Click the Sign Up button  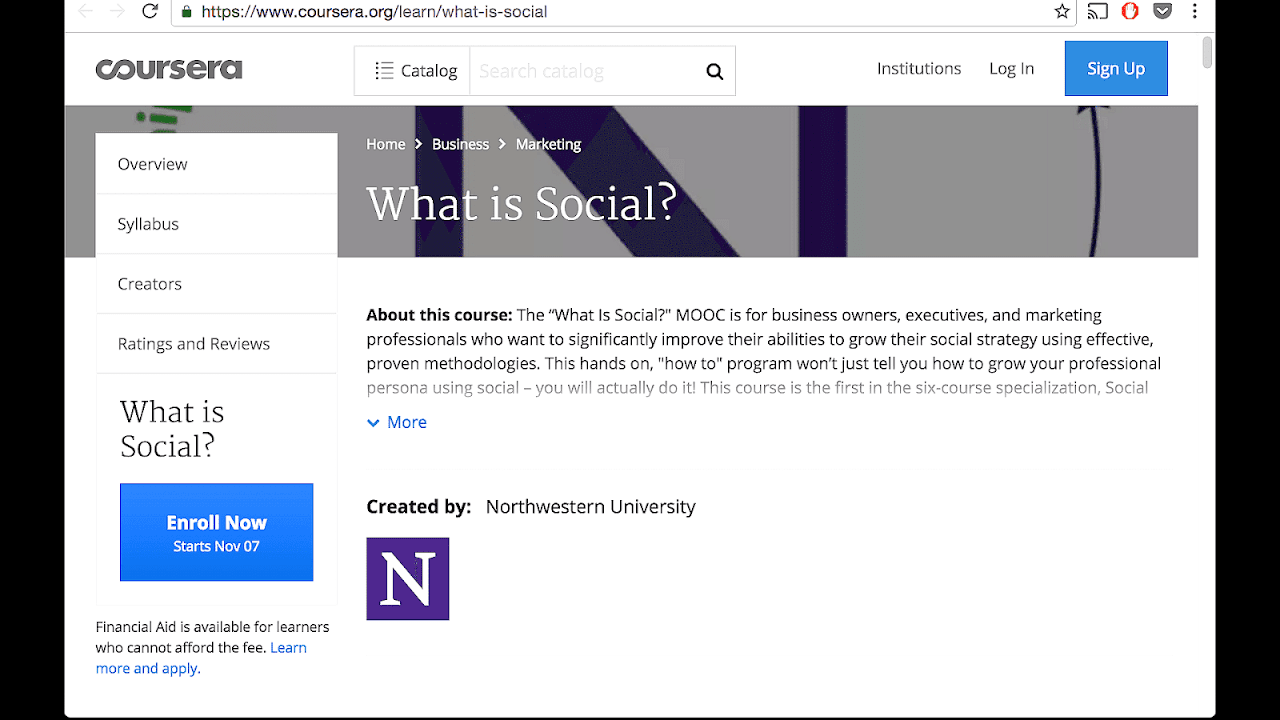point(1116,68)
